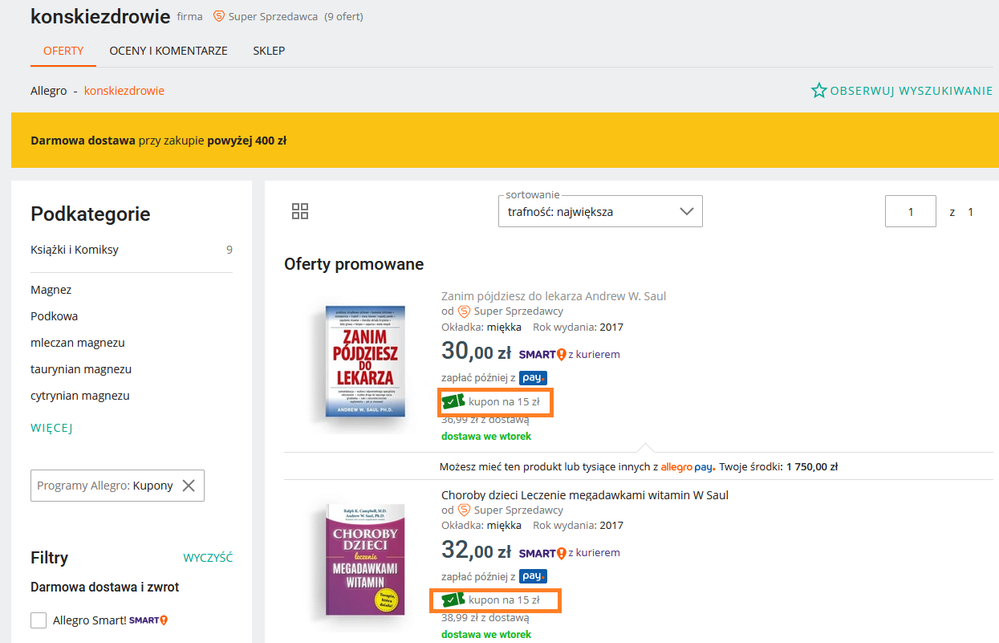Viewport: 999px width, 643px height.
Task: Click the Smart logo beside 32,00 zł price
Action: point(543,553)
